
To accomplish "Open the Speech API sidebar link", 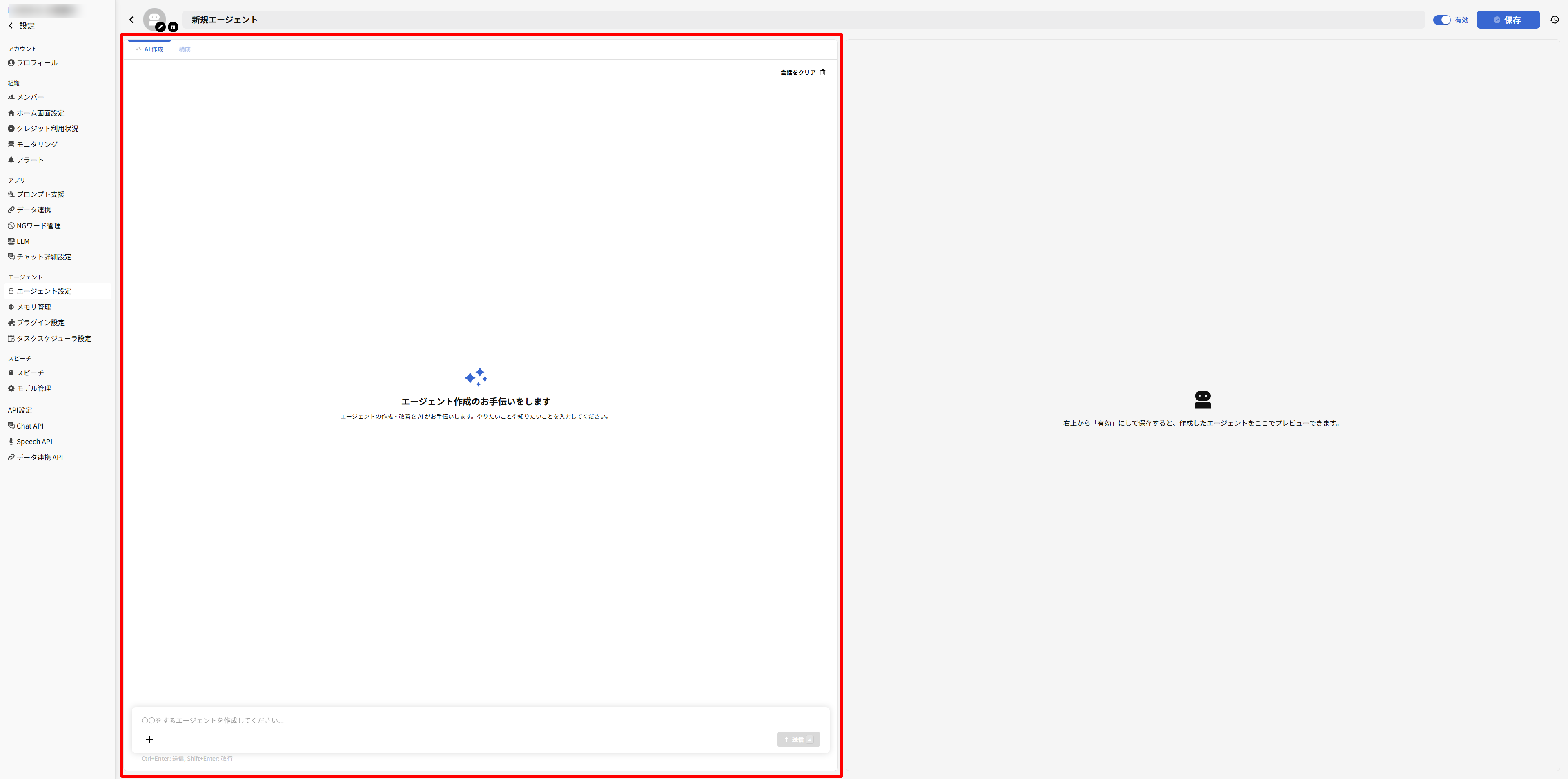I will 34,442.
